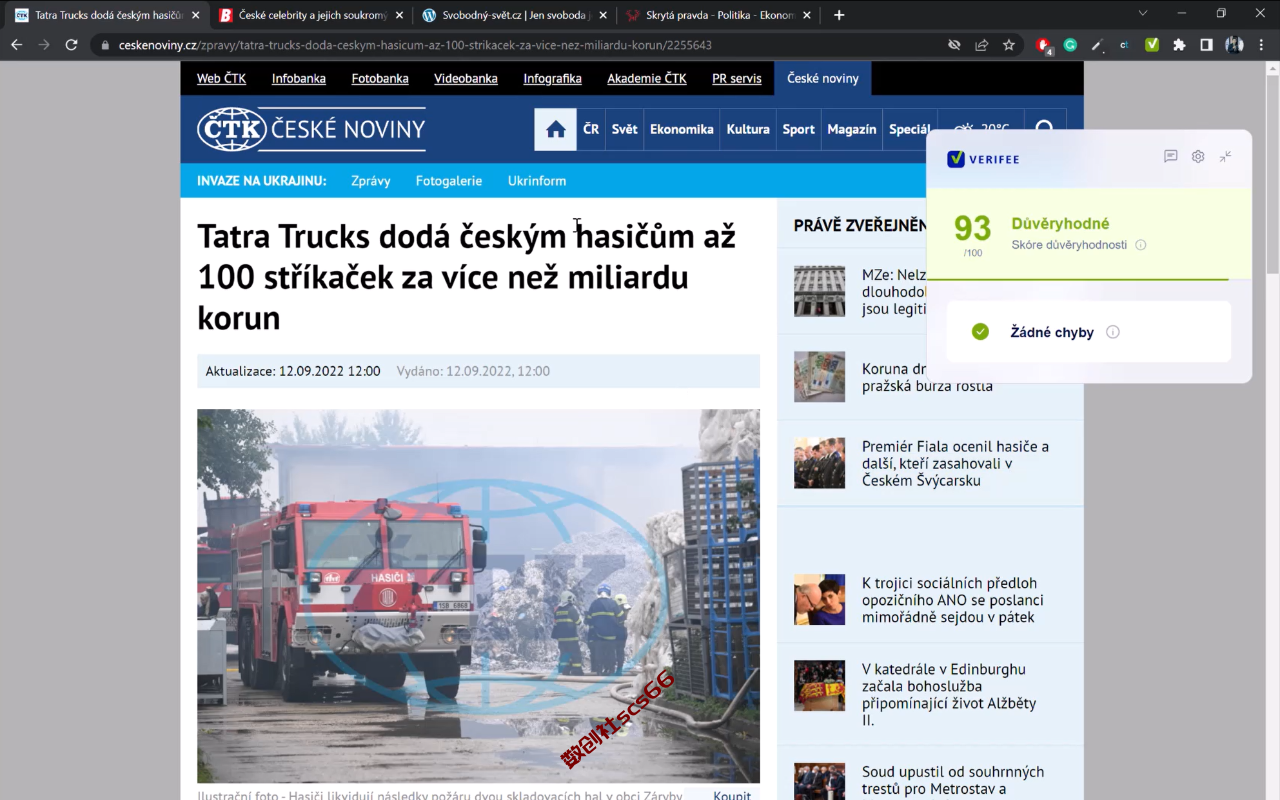Open the Verifee extension in toolbar

click(1152, 45)
